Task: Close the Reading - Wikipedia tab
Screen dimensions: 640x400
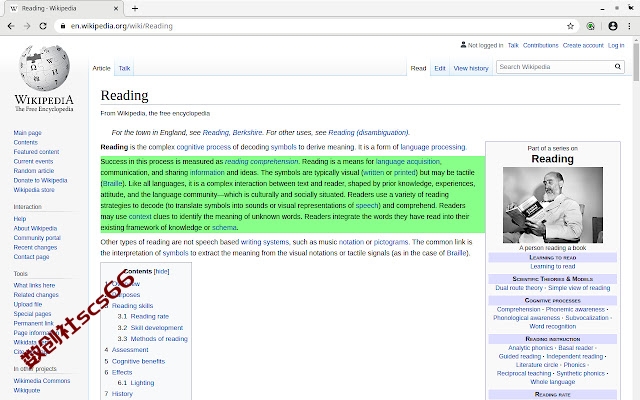Action: click(x=116, y=8)
